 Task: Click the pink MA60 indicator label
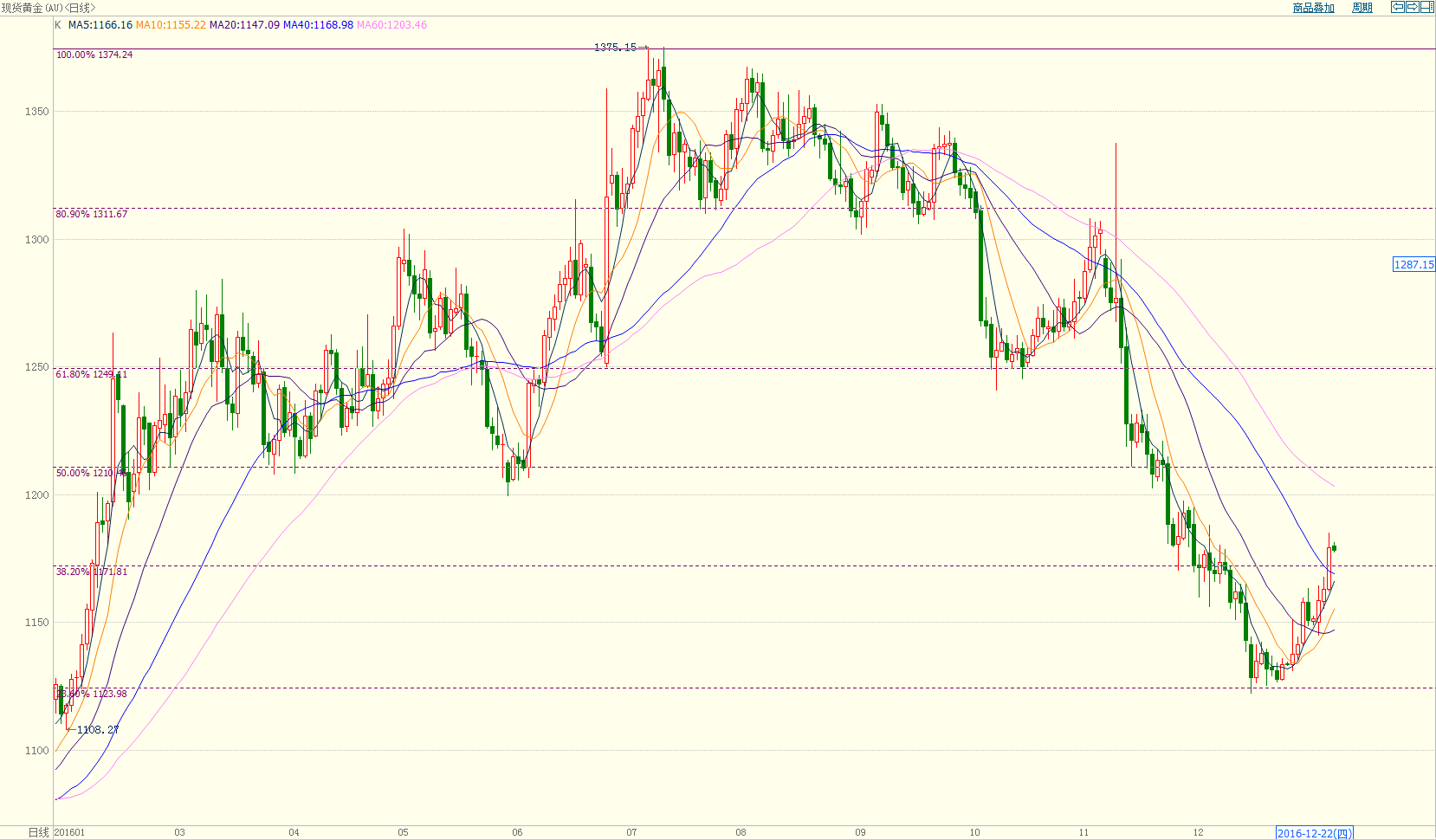point(391,25)
